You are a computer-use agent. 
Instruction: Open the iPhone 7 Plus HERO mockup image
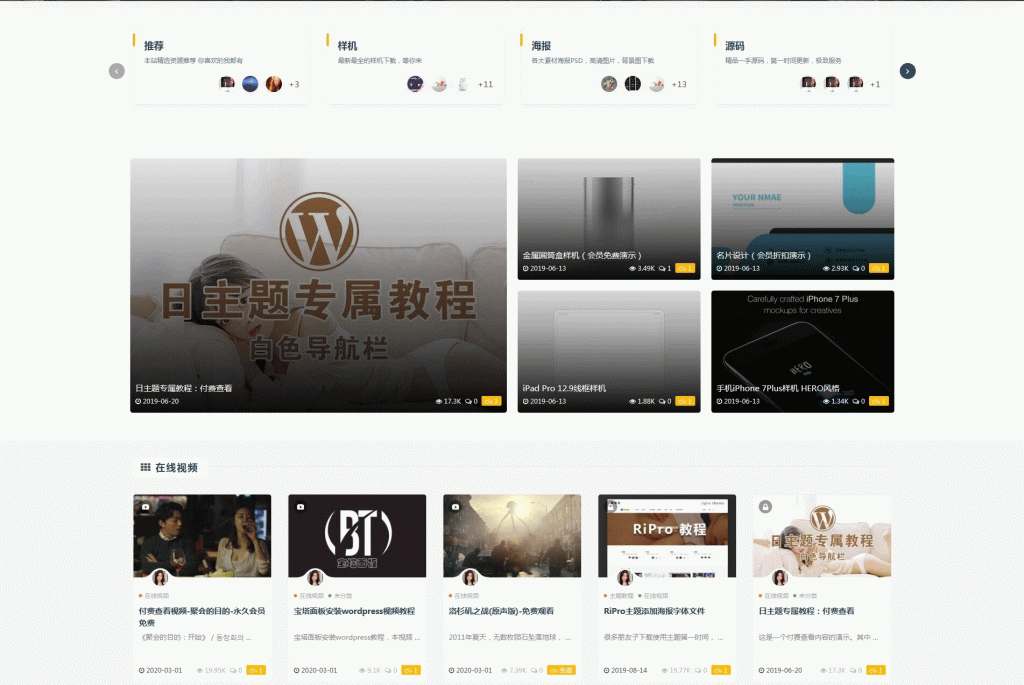[x=803, y=351]
